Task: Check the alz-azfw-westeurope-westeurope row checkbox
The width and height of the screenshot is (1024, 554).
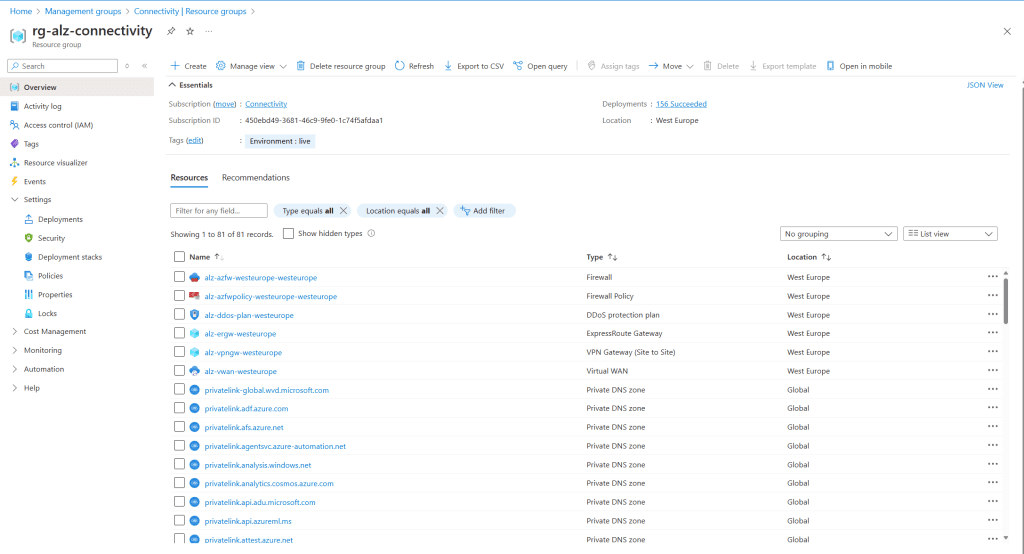Action: [179, 277]
